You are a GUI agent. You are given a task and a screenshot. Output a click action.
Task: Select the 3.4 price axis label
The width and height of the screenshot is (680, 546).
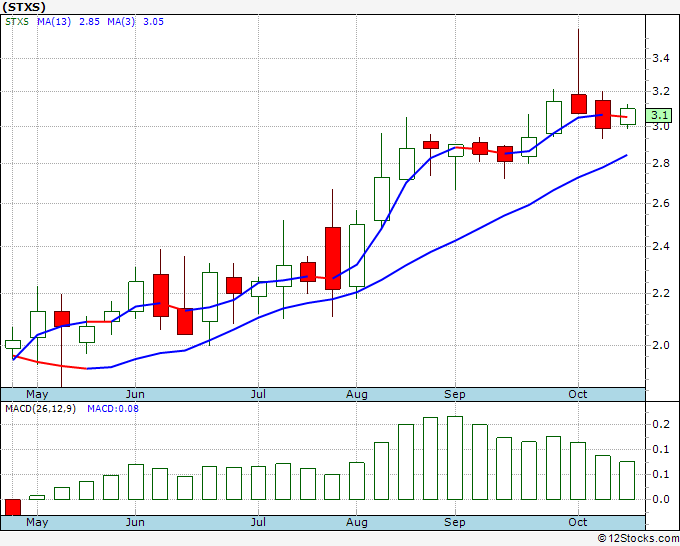coord(661,58)
